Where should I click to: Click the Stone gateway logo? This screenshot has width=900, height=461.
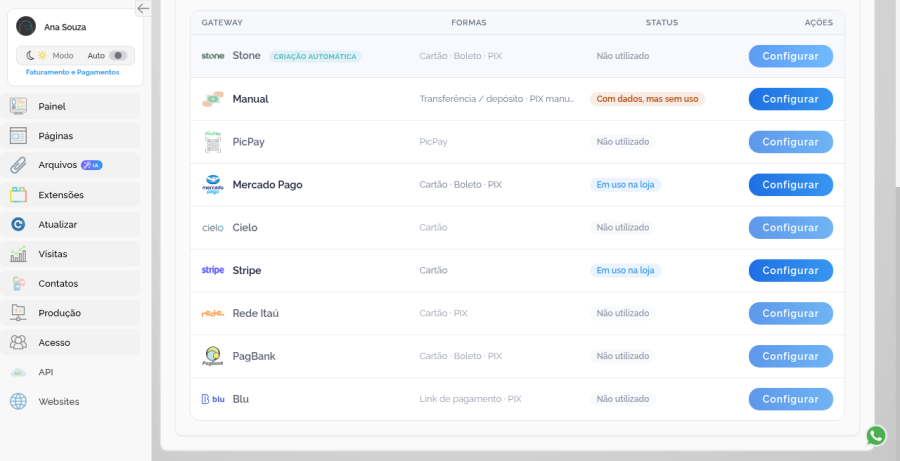[x=213, y=56]
